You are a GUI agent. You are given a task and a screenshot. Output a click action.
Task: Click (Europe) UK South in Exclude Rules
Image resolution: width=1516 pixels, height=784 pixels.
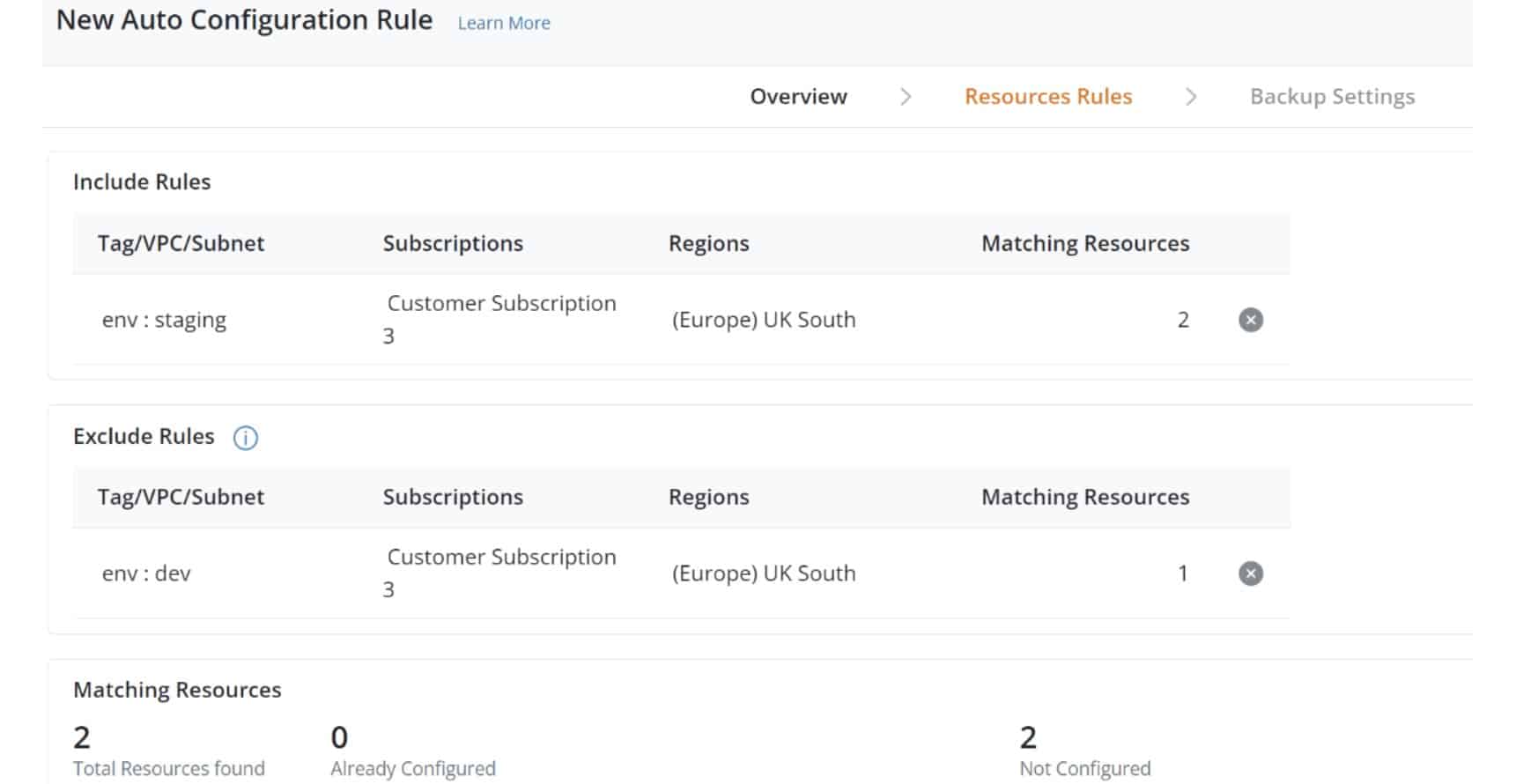[764, 573]
